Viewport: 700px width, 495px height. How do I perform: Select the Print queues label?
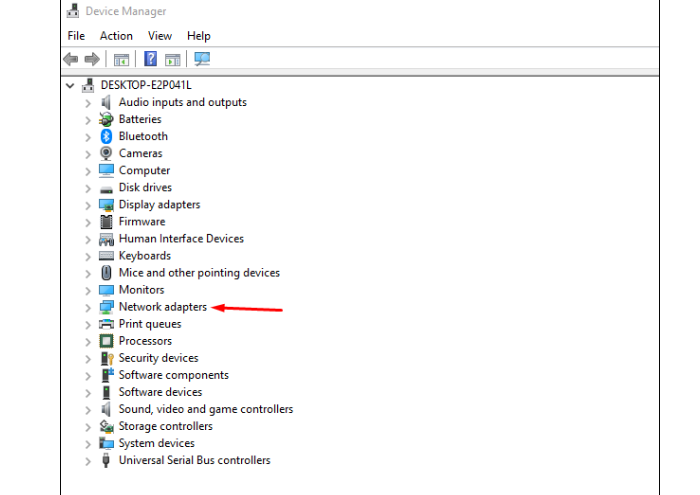(x=150, y=324)
